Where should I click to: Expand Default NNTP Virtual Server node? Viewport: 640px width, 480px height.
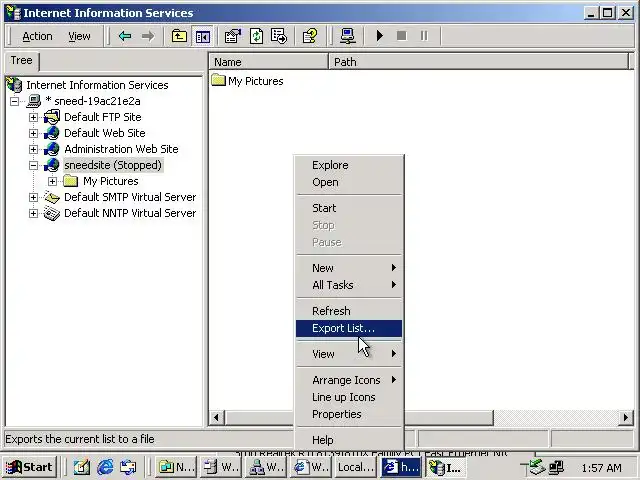point(33,213)
